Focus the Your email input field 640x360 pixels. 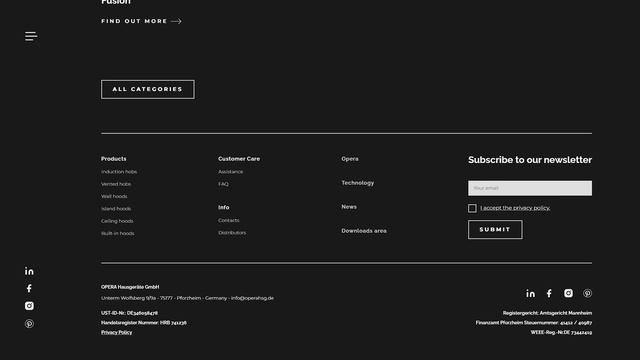(x=530, y=188)
